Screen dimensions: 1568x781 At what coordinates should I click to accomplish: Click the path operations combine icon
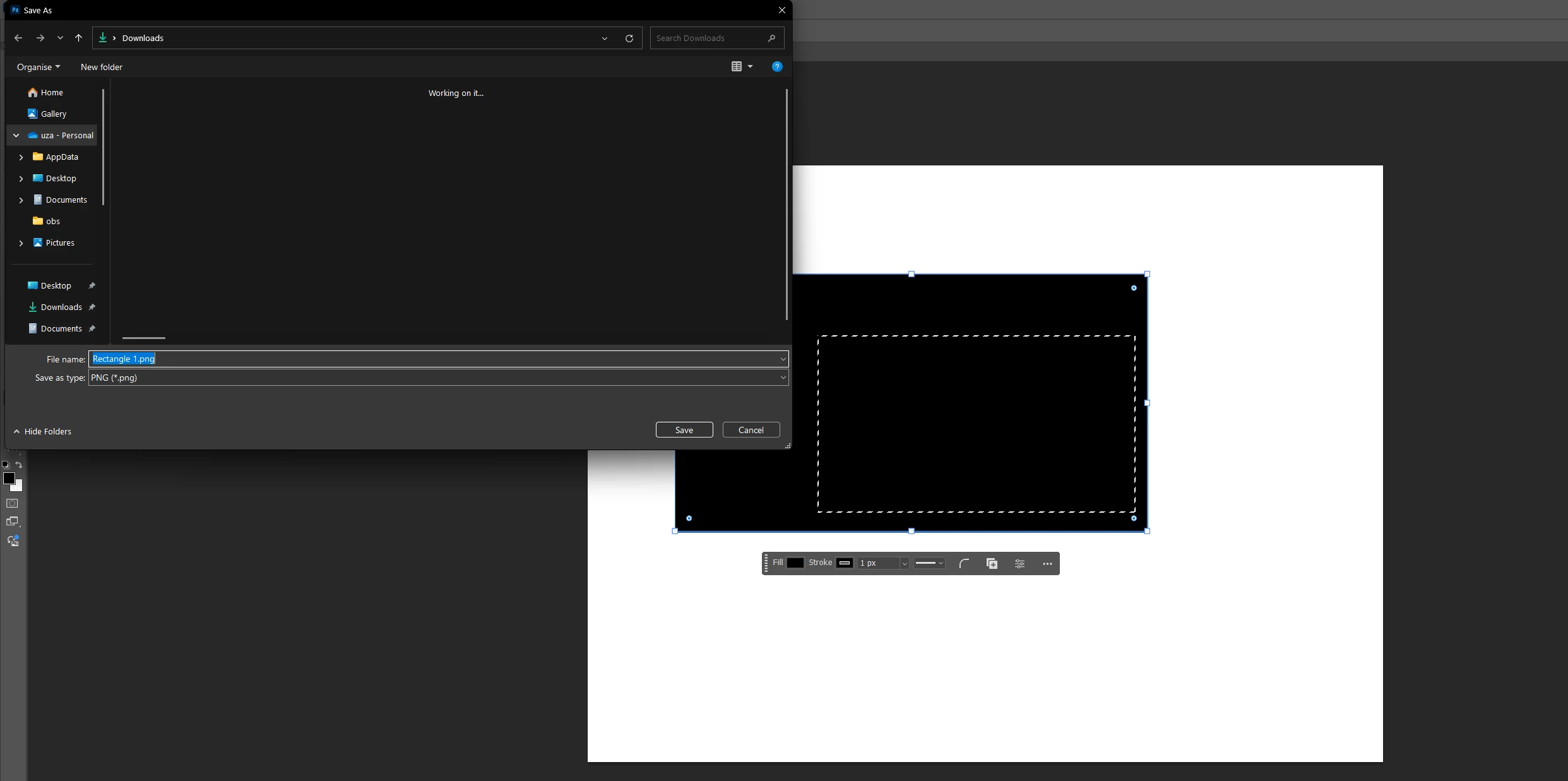pos(992,563)
